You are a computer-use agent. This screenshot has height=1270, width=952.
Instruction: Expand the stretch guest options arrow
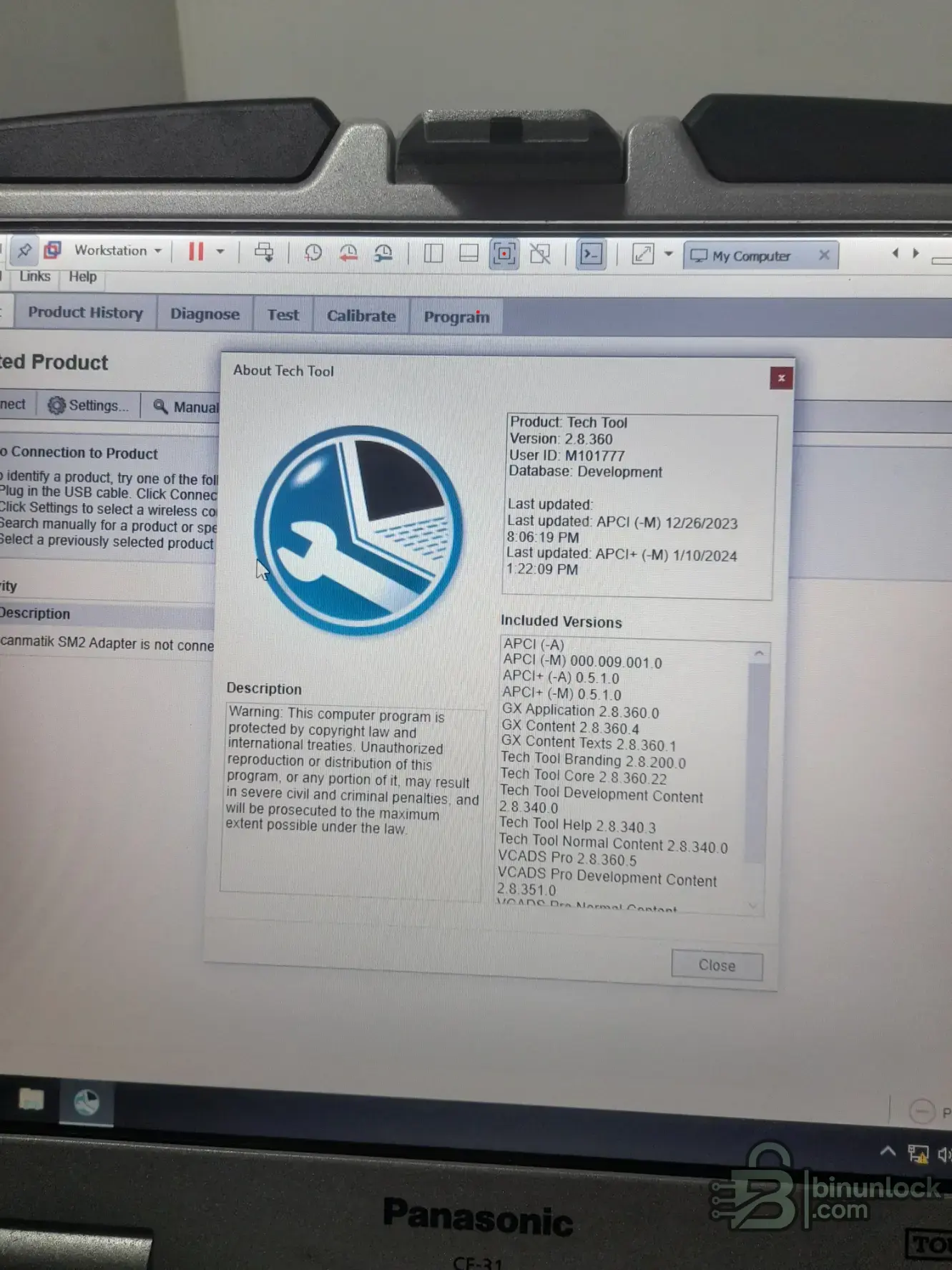click(668, 254)
